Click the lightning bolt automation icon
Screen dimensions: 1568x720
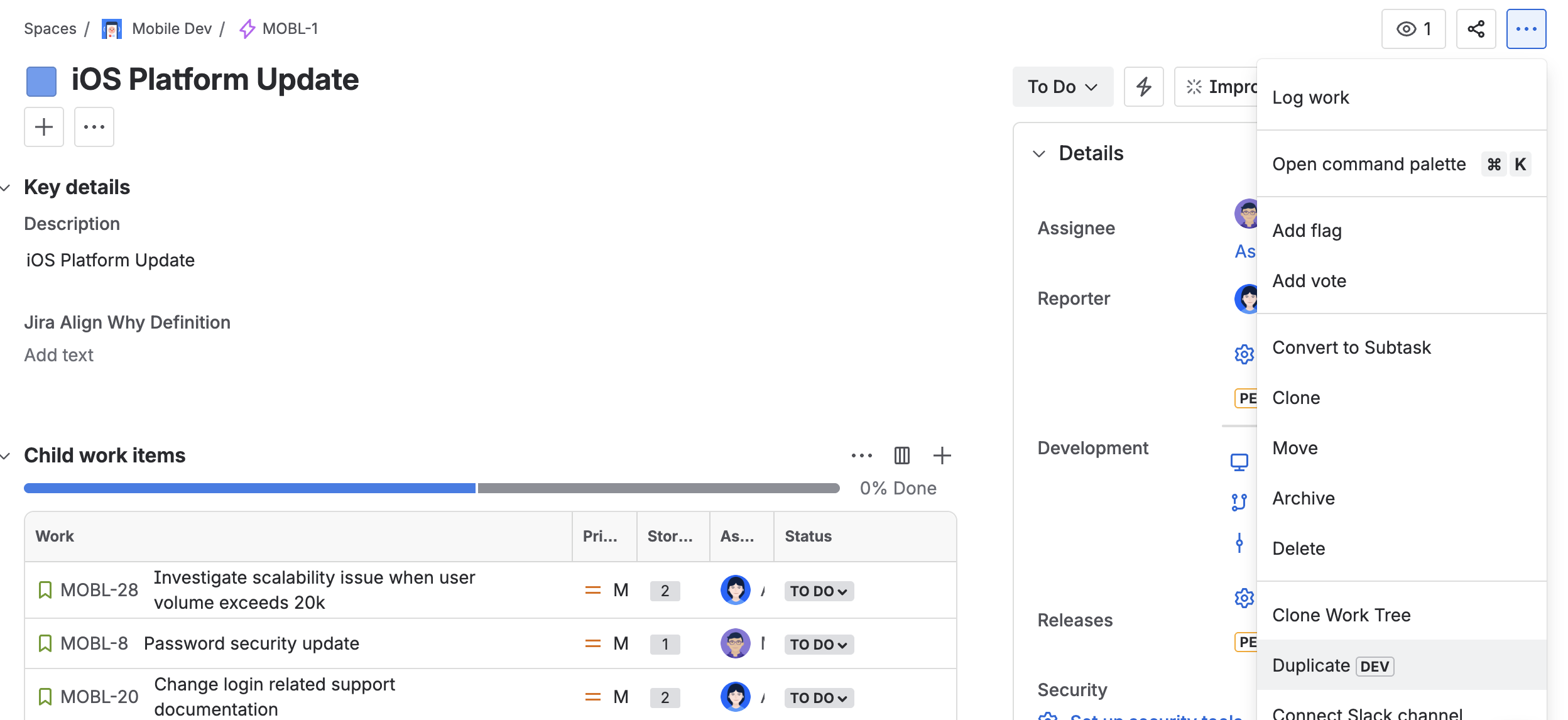[1143, 87]
